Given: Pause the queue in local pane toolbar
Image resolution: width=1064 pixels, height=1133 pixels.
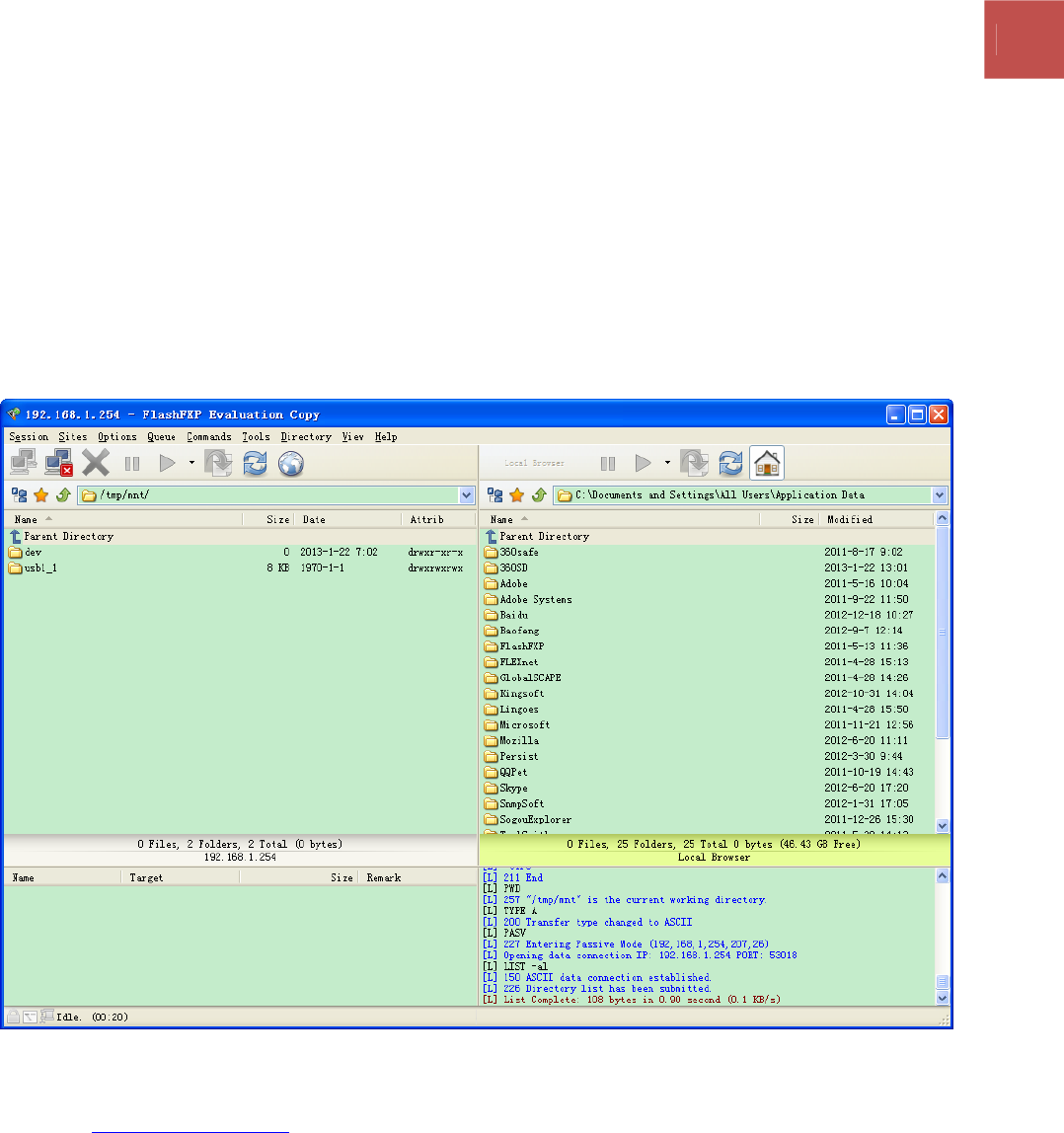Looking at the screenshot, I should click(x=608, y=463).
